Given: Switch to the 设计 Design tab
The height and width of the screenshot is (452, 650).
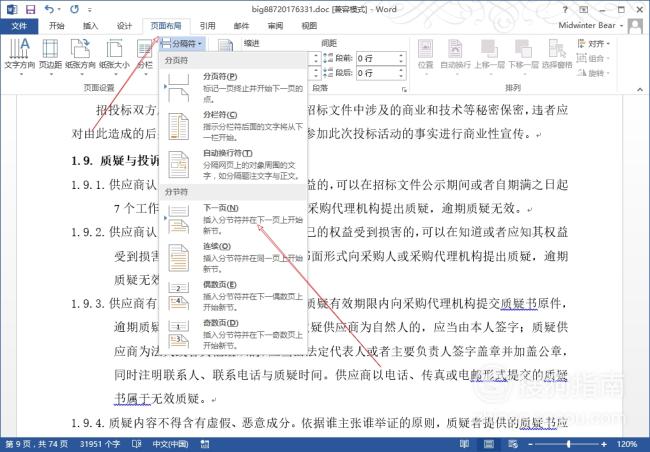Looking at the screenshot, I should 124,26.
